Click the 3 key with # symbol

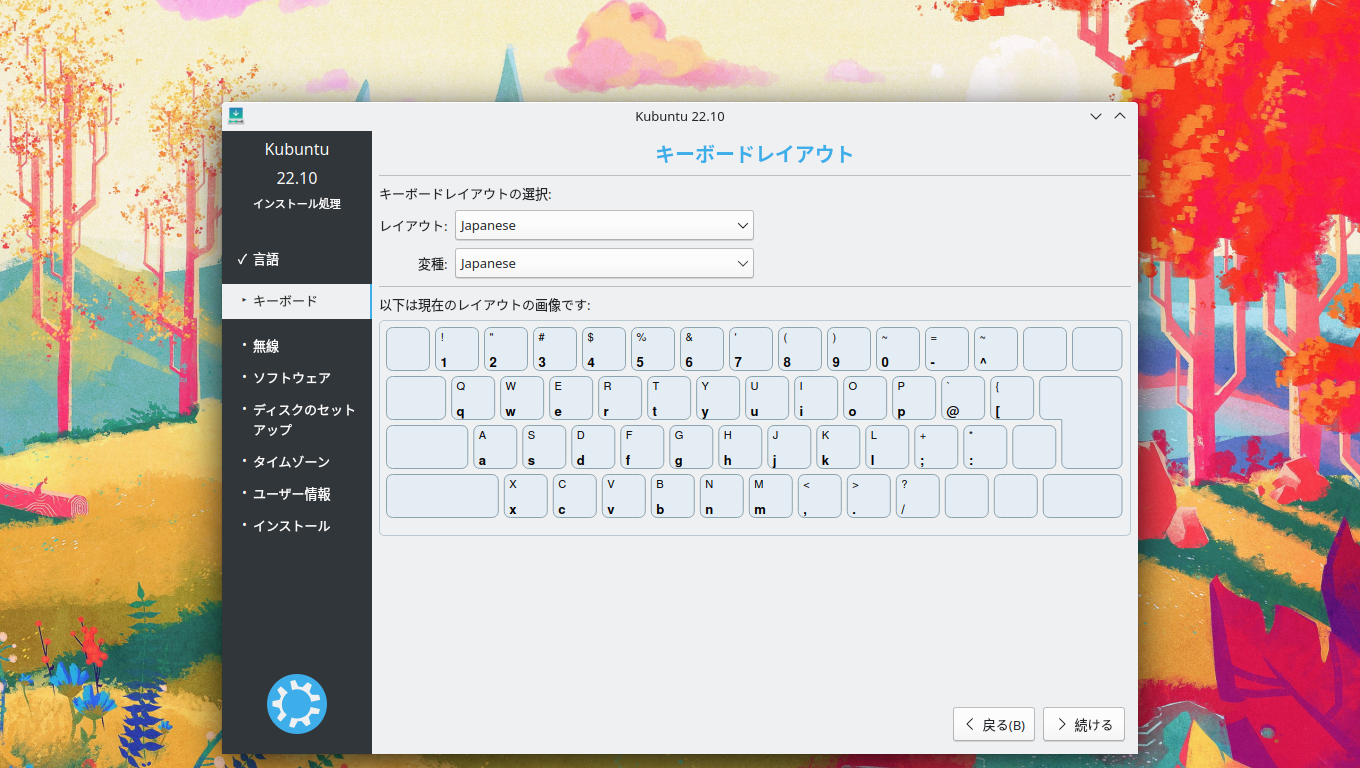[x=555, y=349]
